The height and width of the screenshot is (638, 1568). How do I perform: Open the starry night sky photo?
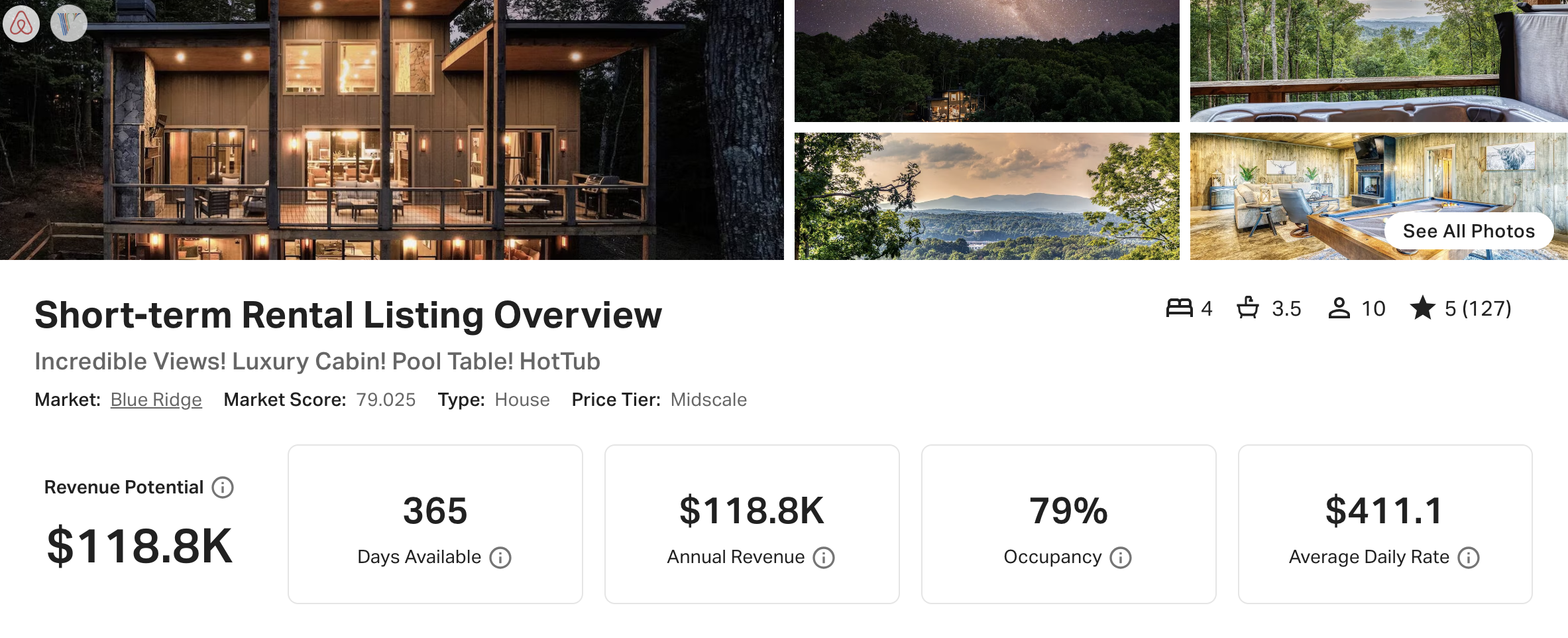click(x=987, y=61)
